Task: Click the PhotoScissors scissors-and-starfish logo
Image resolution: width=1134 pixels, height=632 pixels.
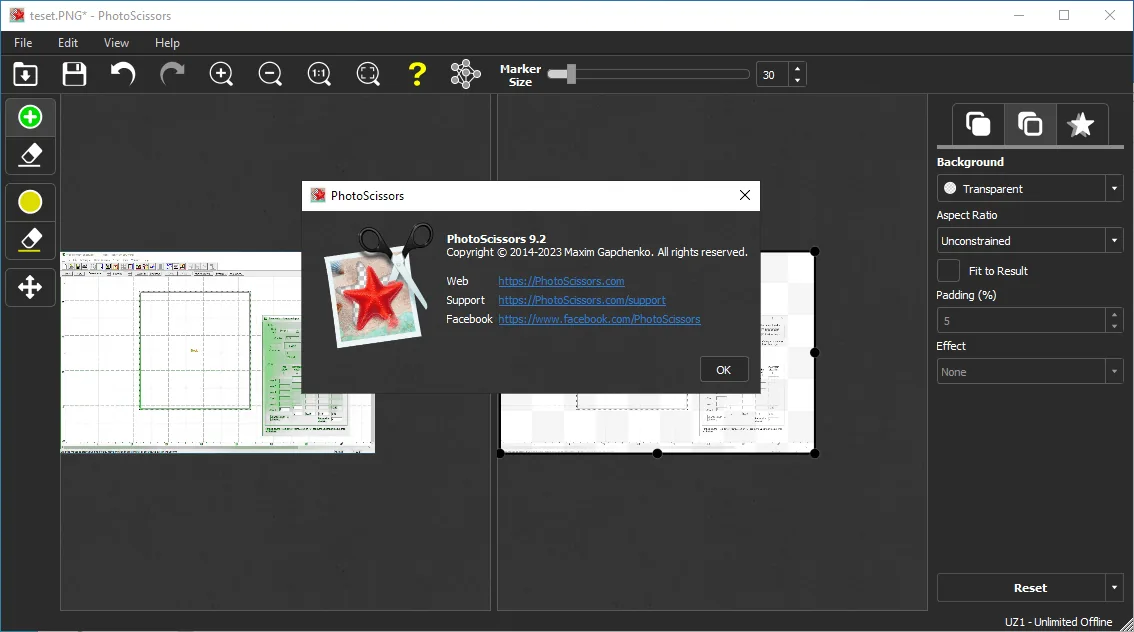Action: (378, 284)
